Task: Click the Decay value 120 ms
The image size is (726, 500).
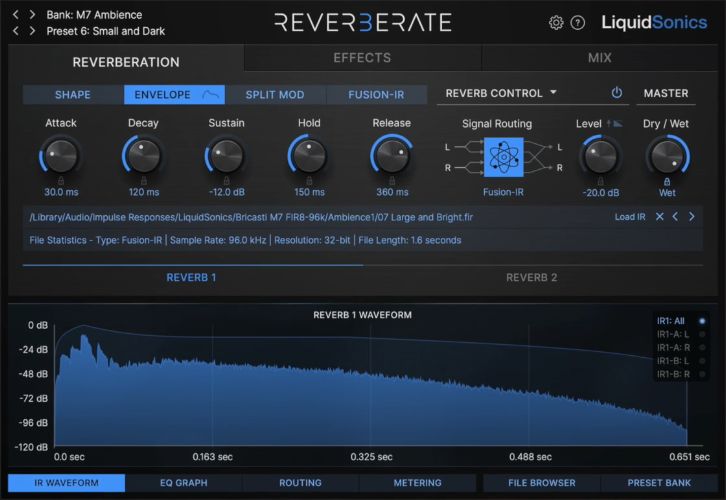Action: coord(144,192)
